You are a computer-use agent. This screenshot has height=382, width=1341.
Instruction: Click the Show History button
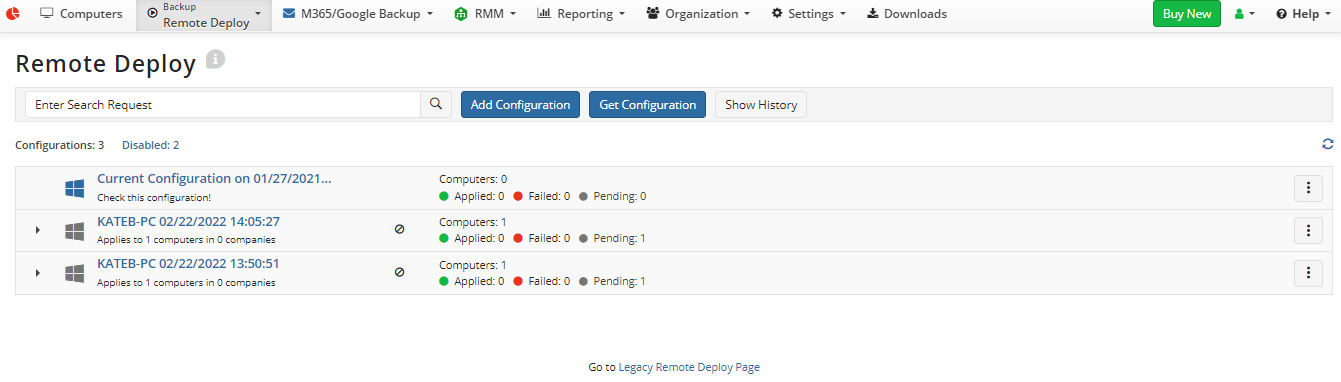pos(760,104)
